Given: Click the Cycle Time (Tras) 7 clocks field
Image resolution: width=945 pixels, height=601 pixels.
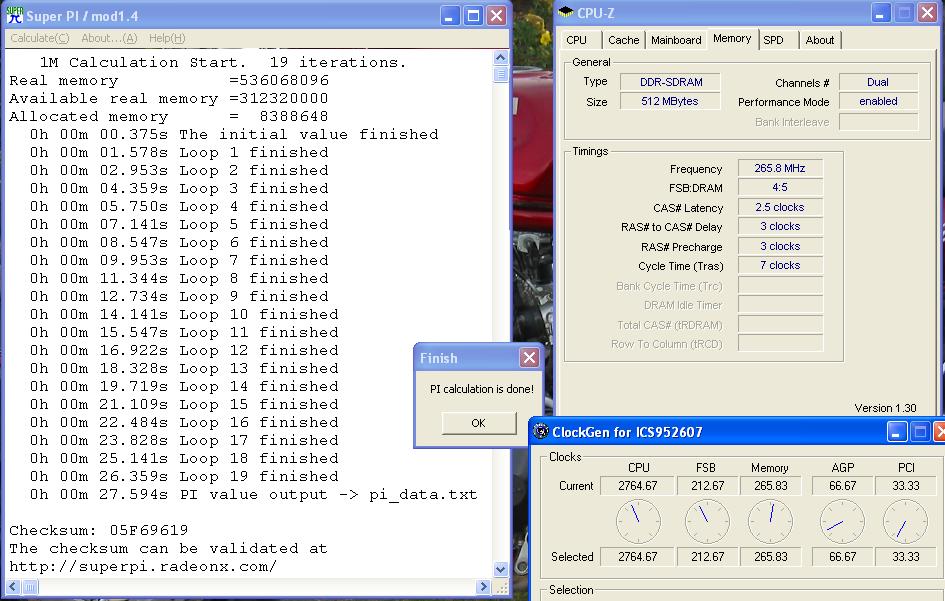Looking at the screenshot, I should click(x=780, y=265).
